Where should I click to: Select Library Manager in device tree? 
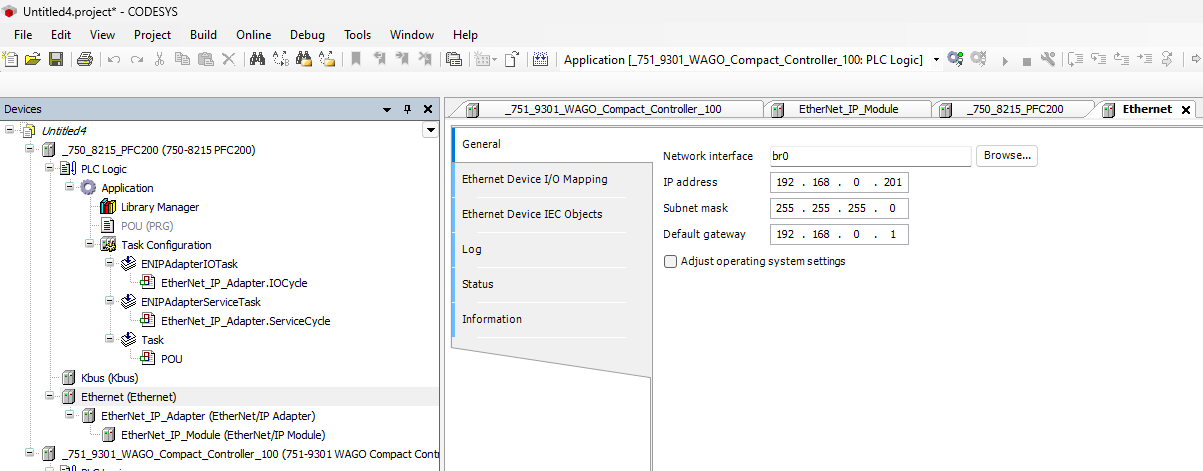coord(160,207)
